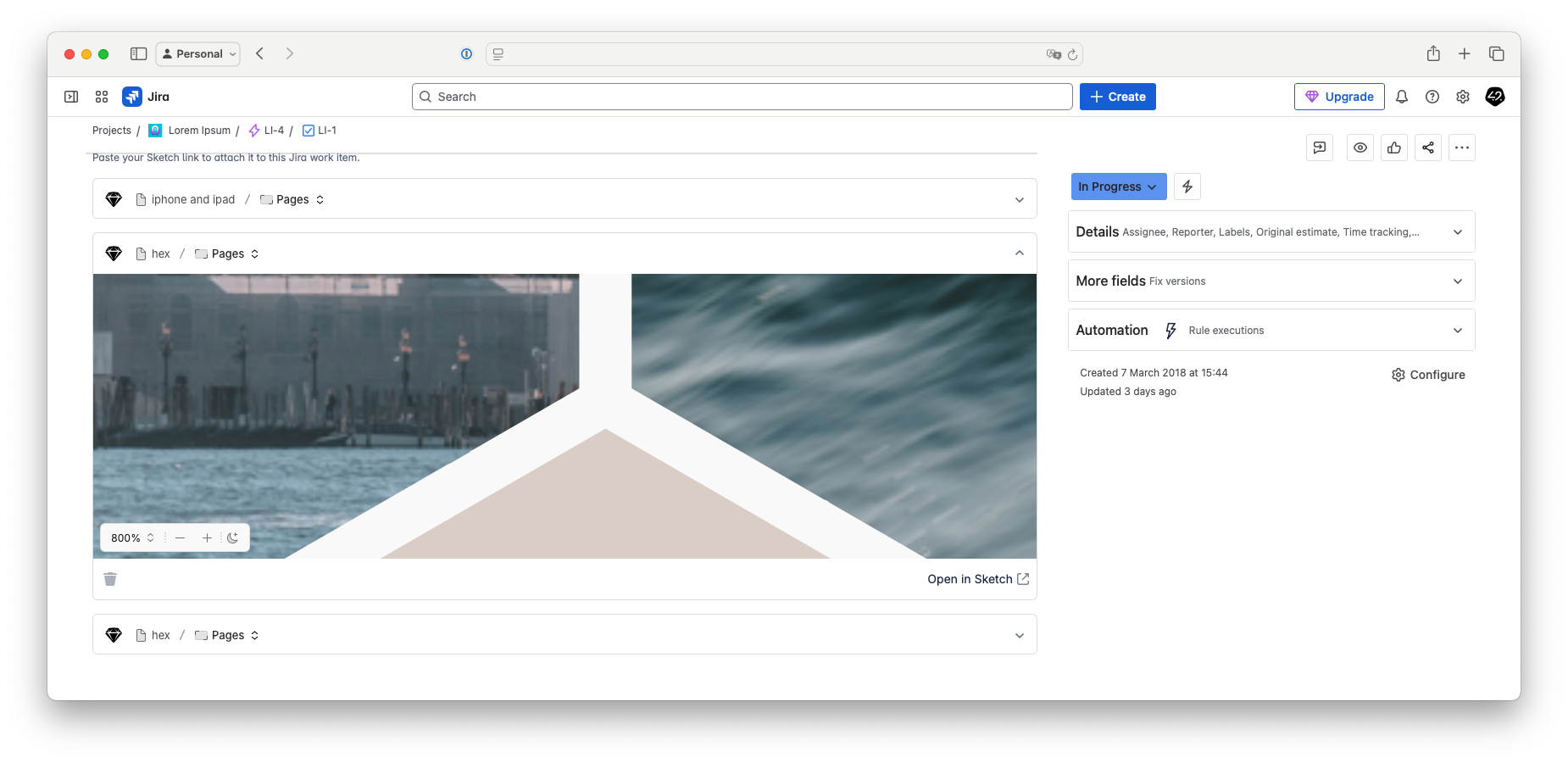Open the user profile avatar
The width and height of the screenshot is (1568, 763).
coord(1495,97)
